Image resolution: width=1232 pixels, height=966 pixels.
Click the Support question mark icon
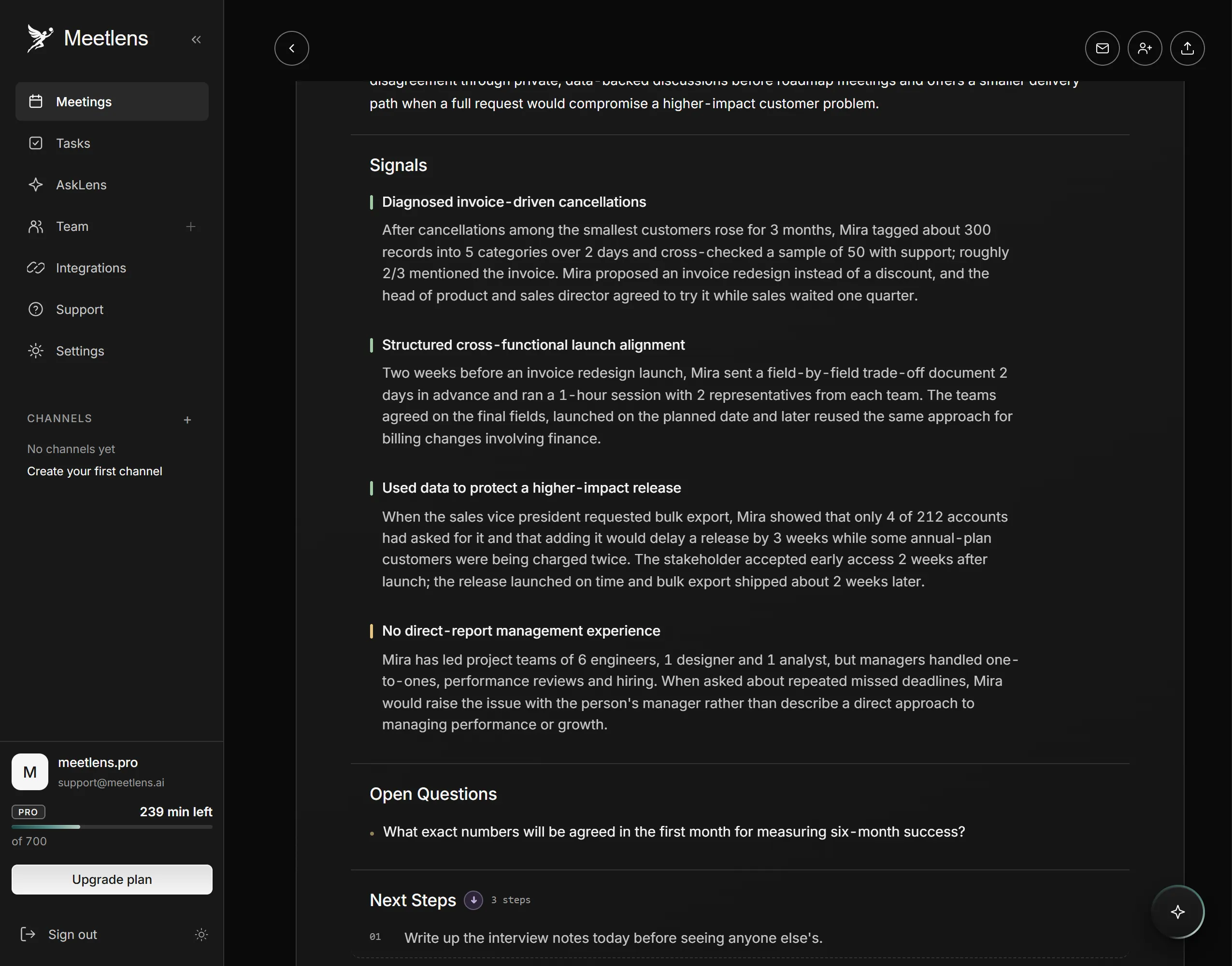36,310
